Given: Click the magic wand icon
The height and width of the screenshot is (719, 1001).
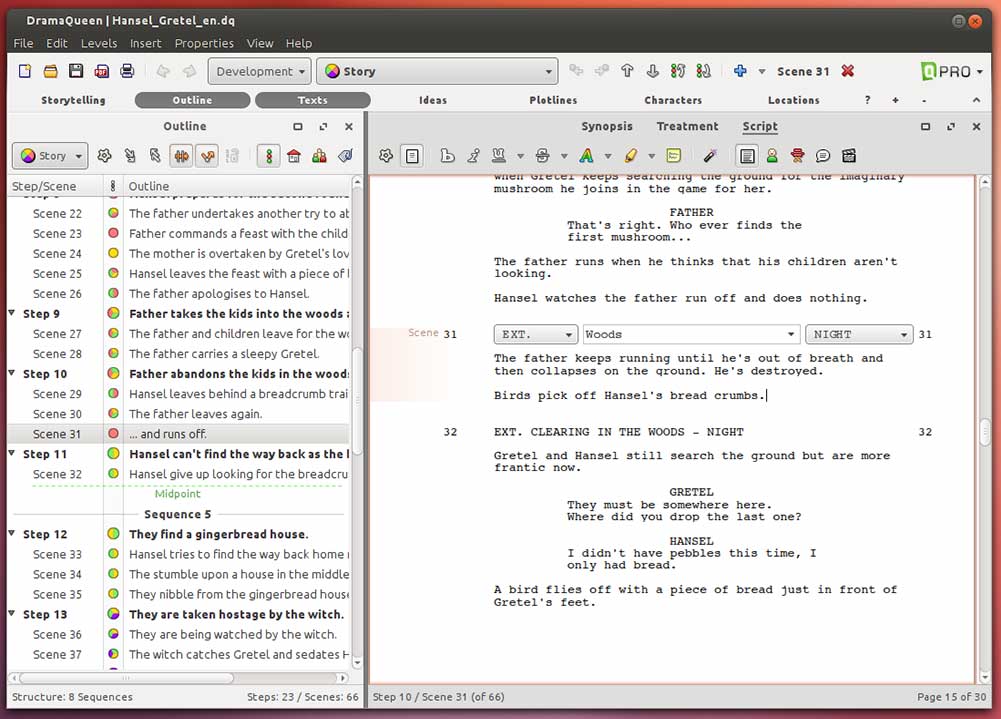Looking at the screenshot, I should coord(710,156).
